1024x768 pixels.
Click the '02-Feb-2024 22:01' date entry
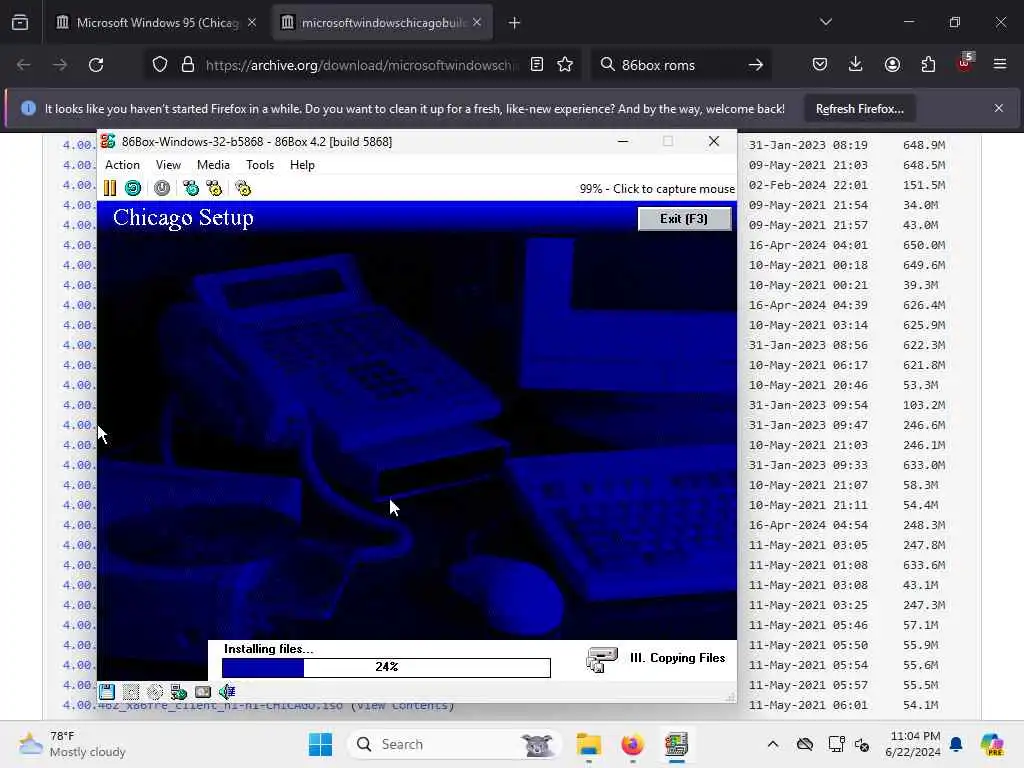(x=808, y=185)
